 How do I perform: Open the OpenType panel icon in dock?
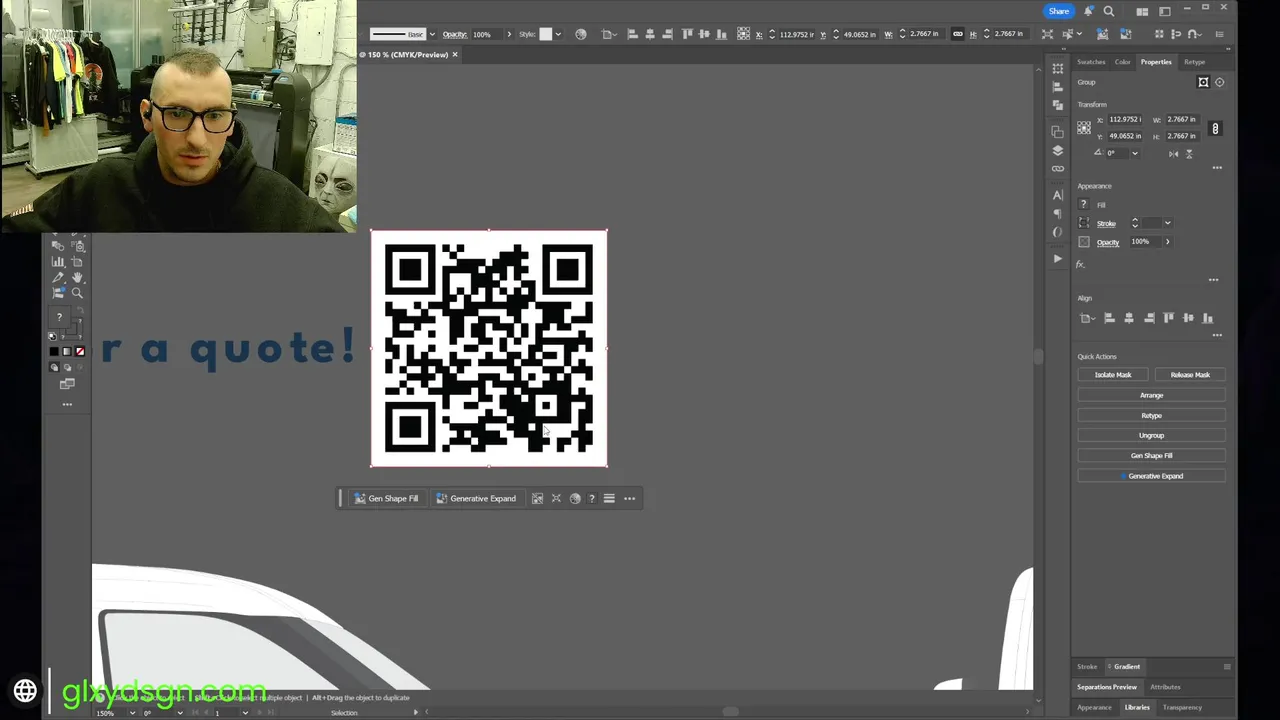[x=1058, y=232]
